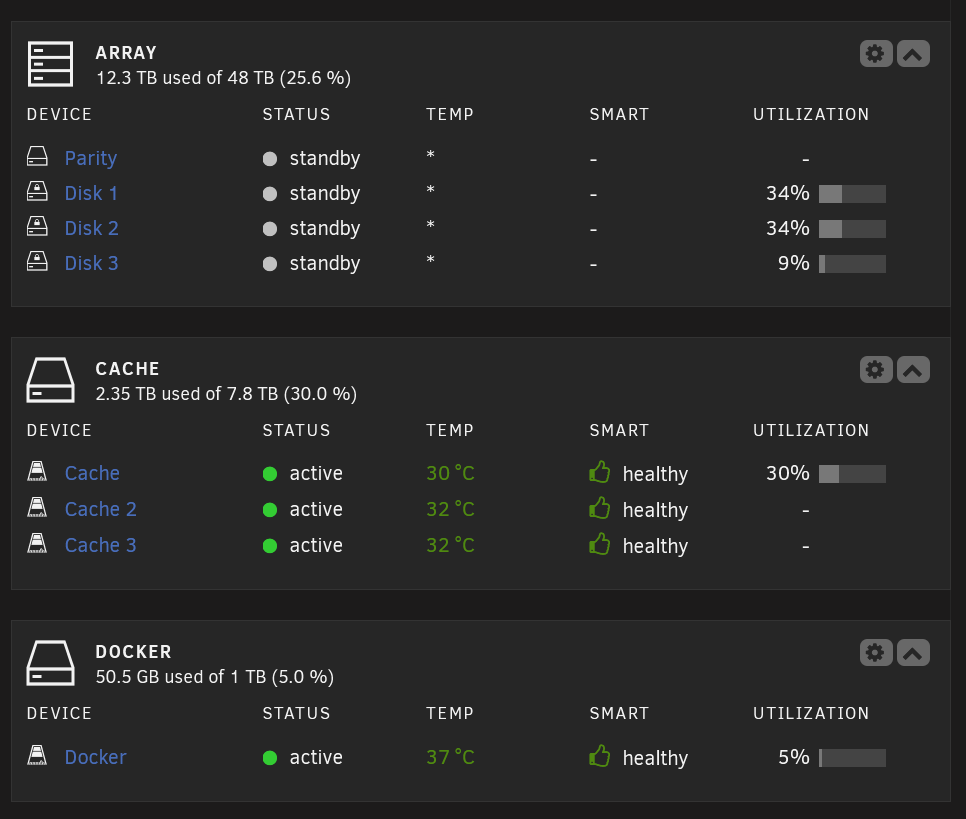This screenshot has width=966, height=819.
Task: Open the Cache panel settings gear
Action: tap(875, 370)
